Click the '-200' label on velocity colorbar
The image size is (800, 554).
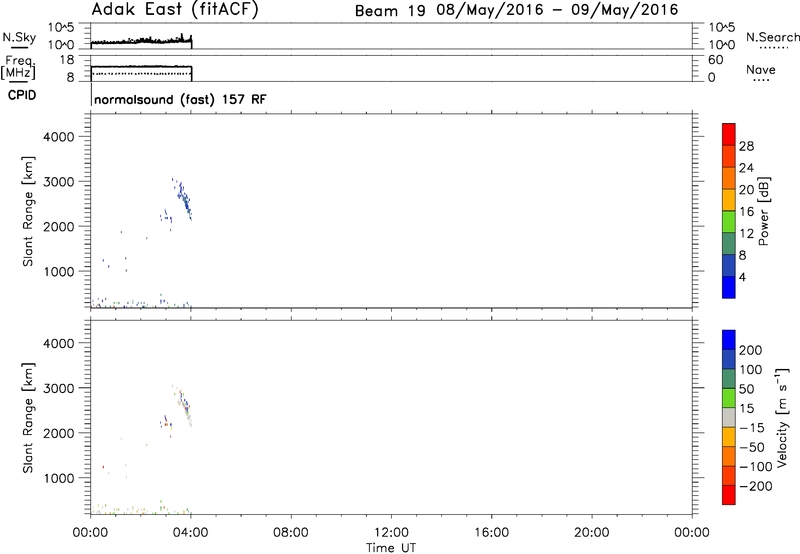point(755,486)
